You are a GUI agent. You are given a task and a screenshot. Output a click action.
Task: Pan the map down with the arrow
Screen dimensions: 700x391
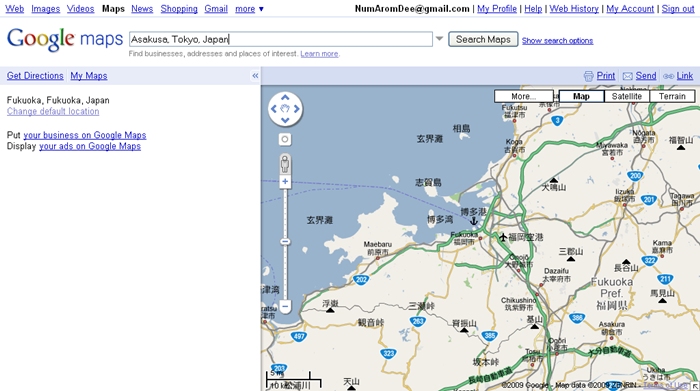(285, 120)
